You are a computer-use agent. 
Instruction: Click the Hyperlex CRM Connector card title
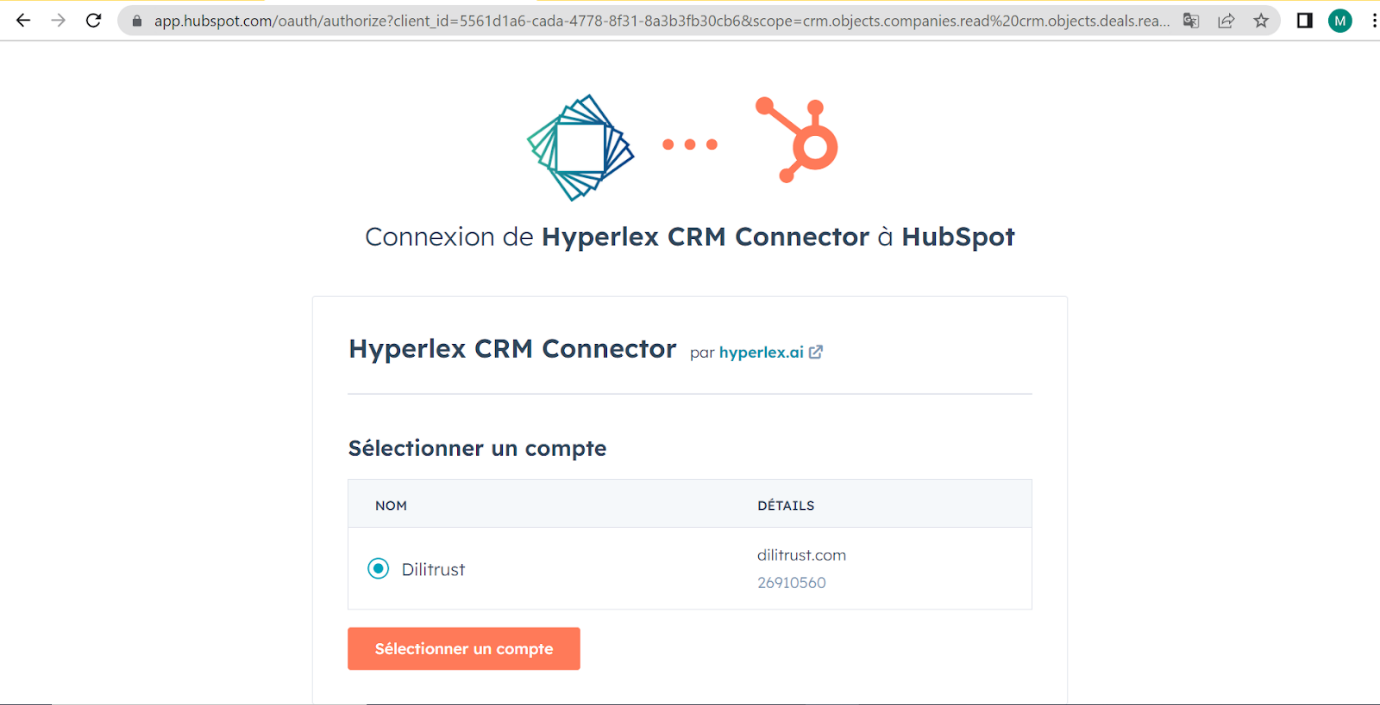click(512, 349)
